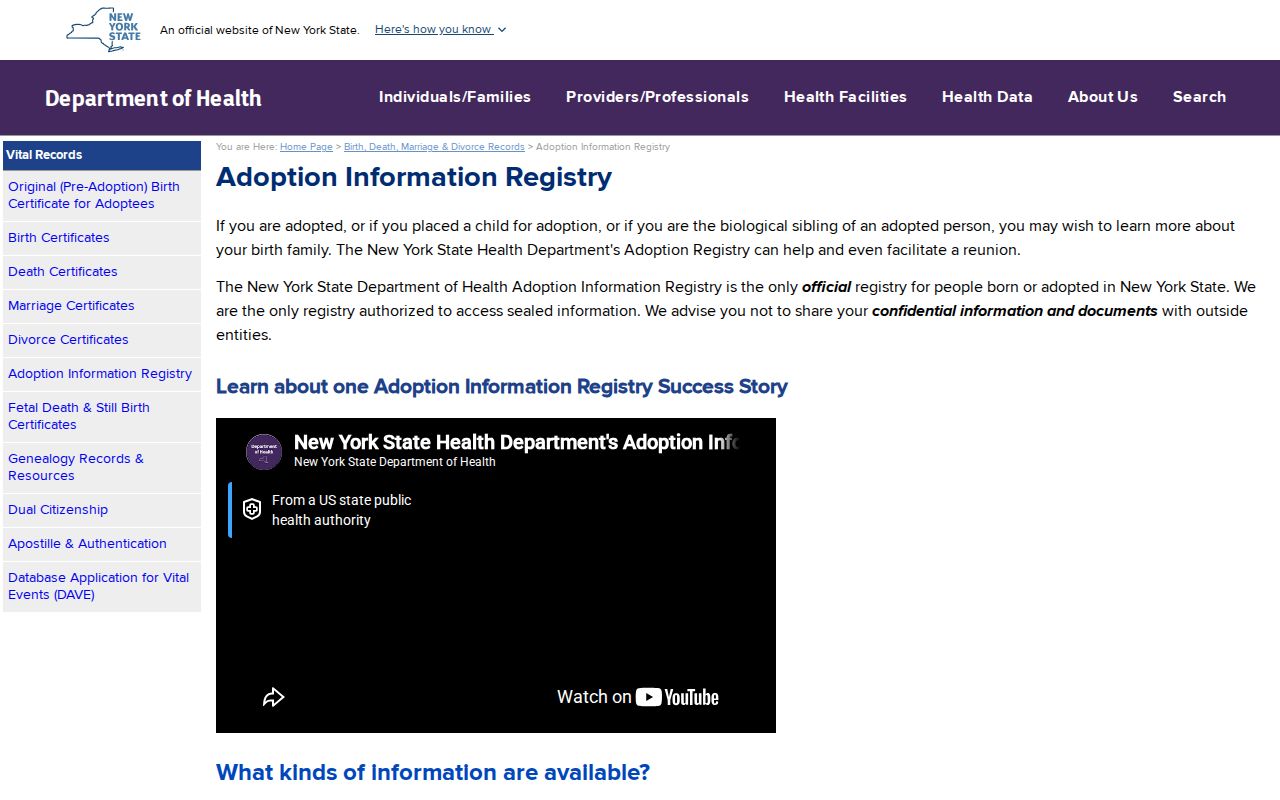Open Death Certificates in sidebar
This screenshot has width=1280, height=800.
(102, 272)
